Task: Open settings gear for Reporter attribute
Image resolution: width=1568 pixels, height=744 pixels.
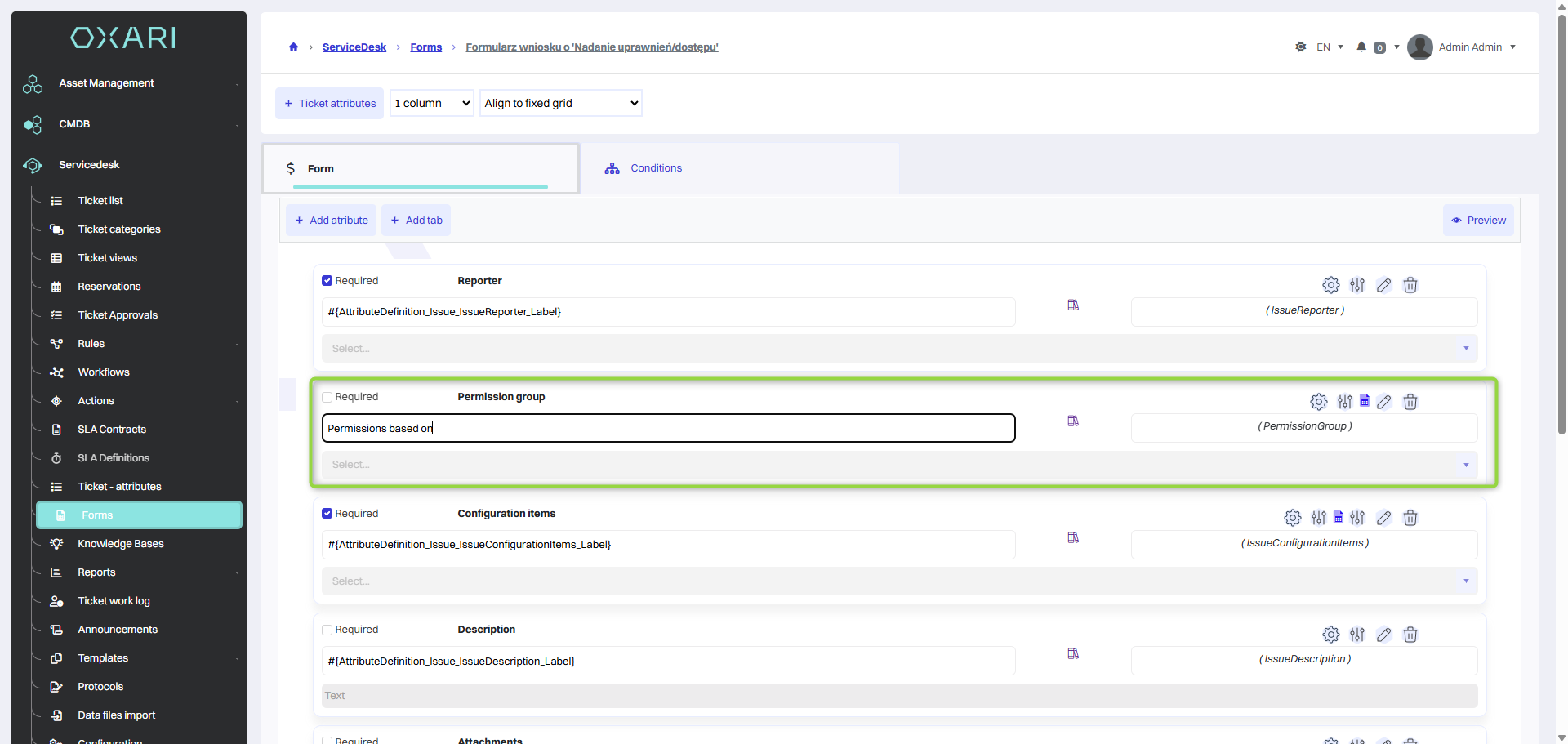Action: click(1330, 285)
